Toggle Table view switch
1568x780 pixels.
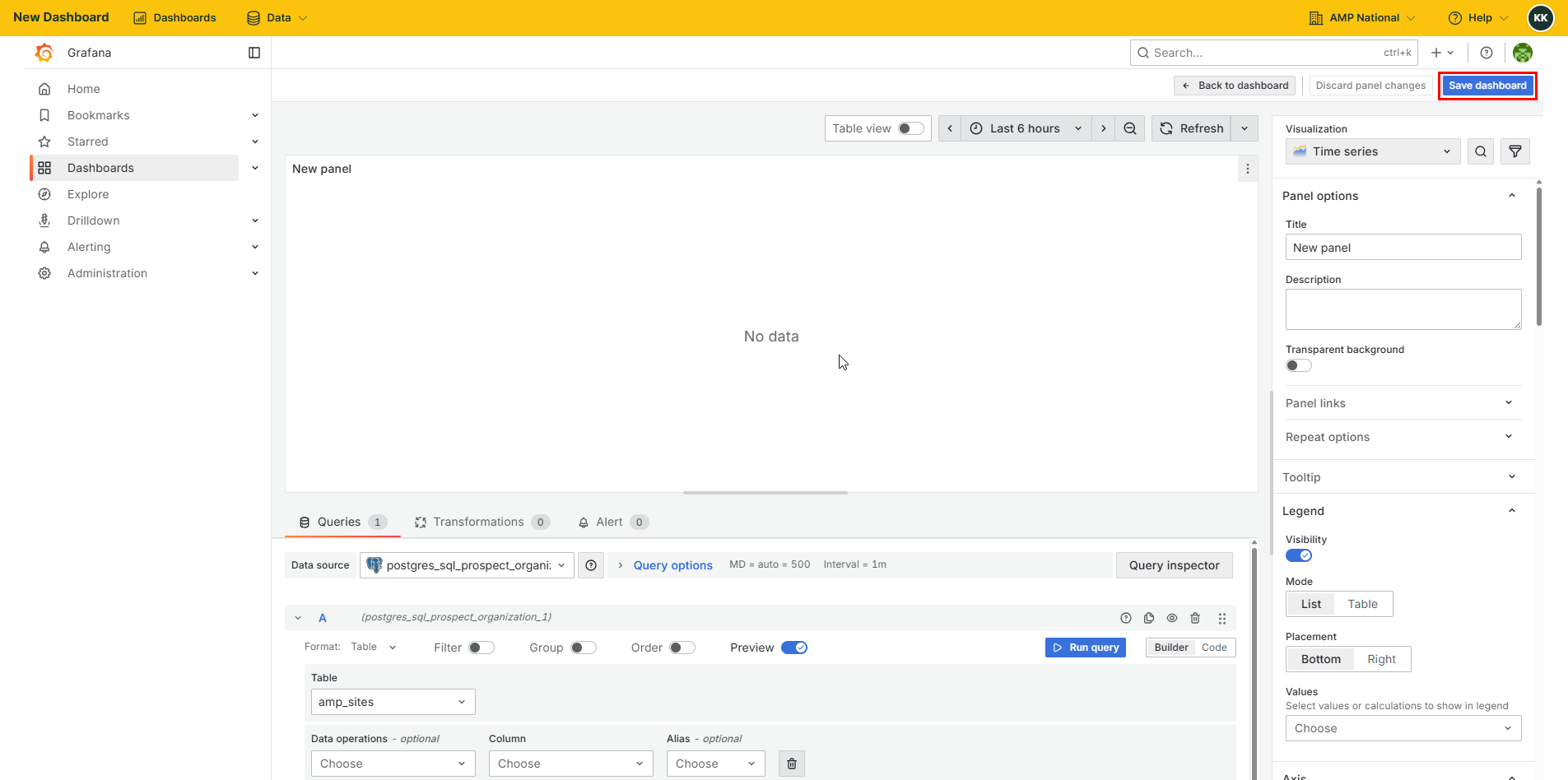[911, 128]
